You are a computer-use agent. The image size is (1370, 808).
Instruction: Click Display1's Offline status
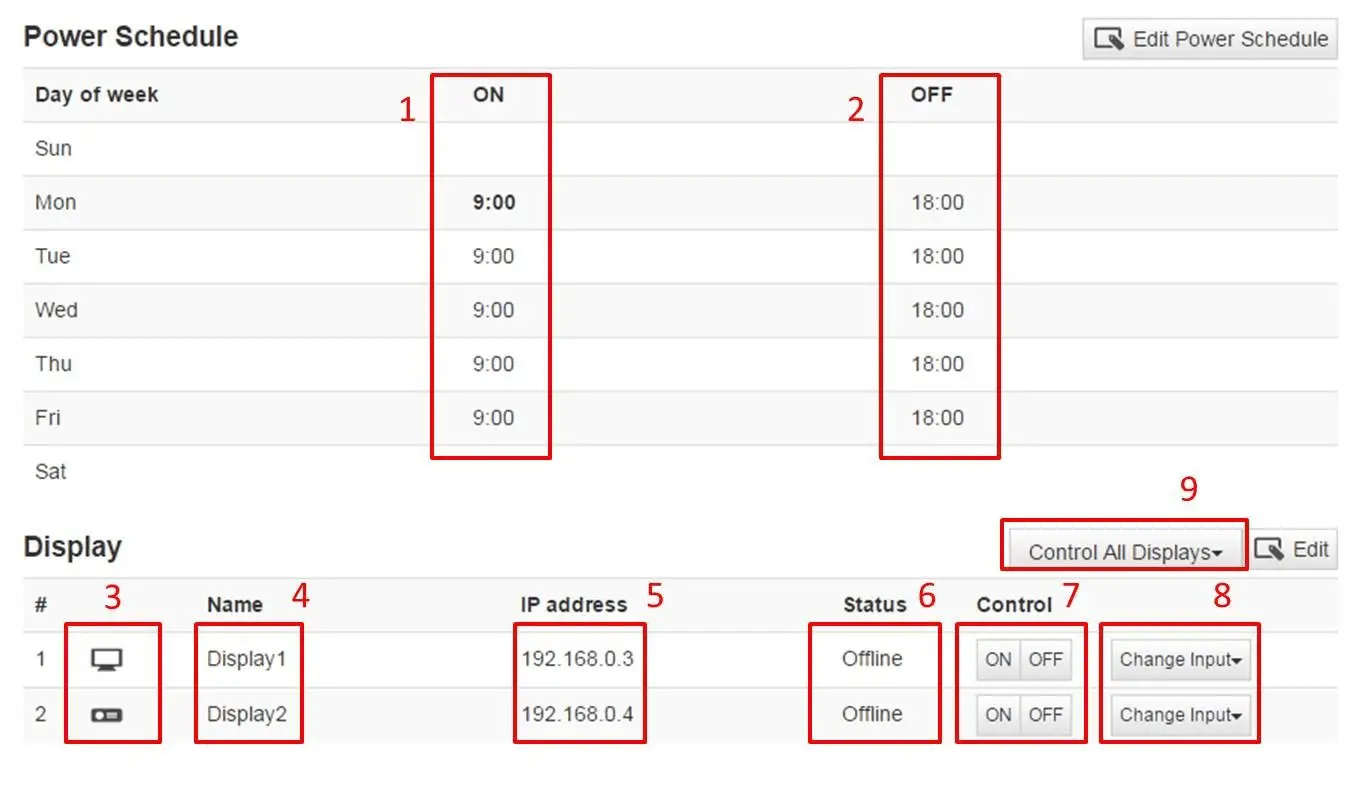tap(873, 658)
